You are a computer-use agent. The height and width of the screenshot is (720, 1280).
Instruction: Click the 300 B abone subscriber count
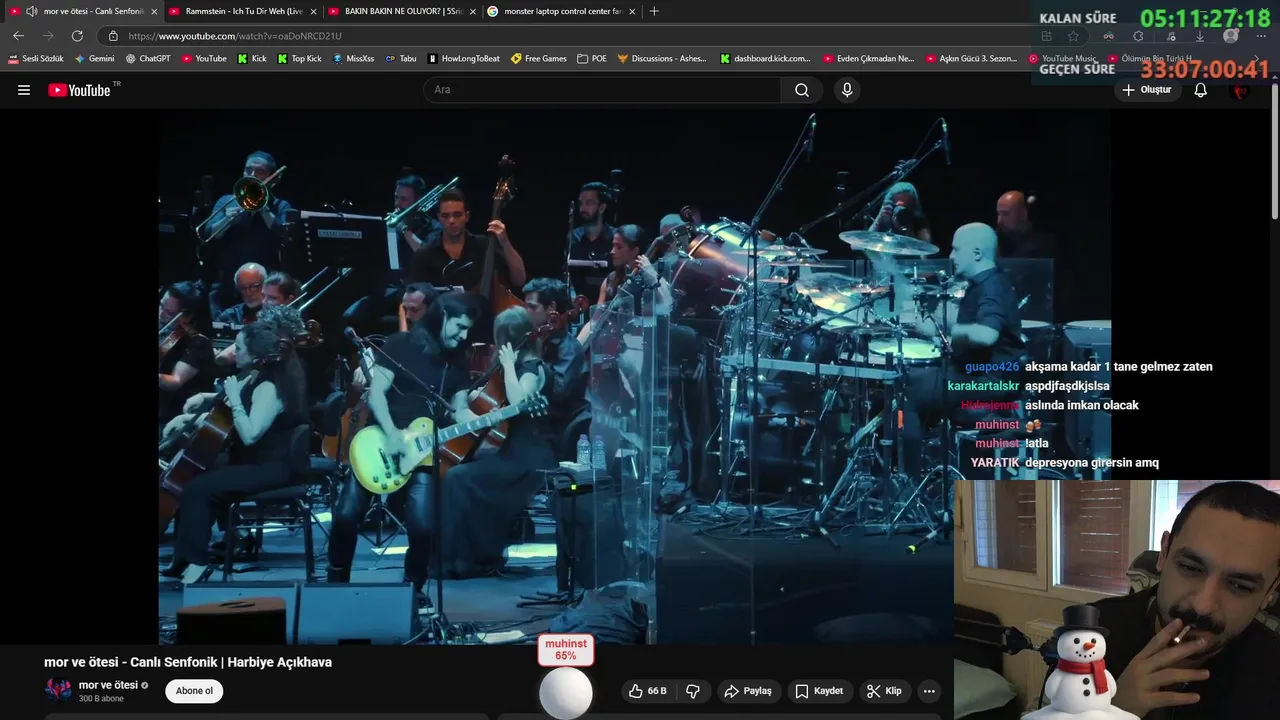101,699
